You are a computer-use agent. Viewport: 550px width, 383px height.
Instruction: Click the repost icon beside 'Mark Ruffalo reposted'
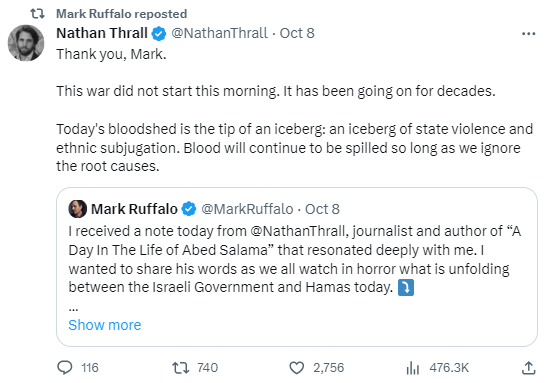click(x=37, y=14)
